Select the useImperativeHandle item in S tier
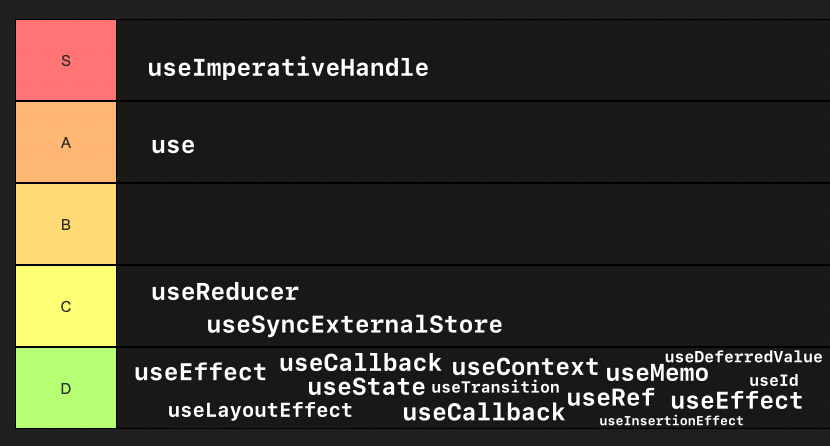The width and height of the screenshot is (830, 446). 288,68
